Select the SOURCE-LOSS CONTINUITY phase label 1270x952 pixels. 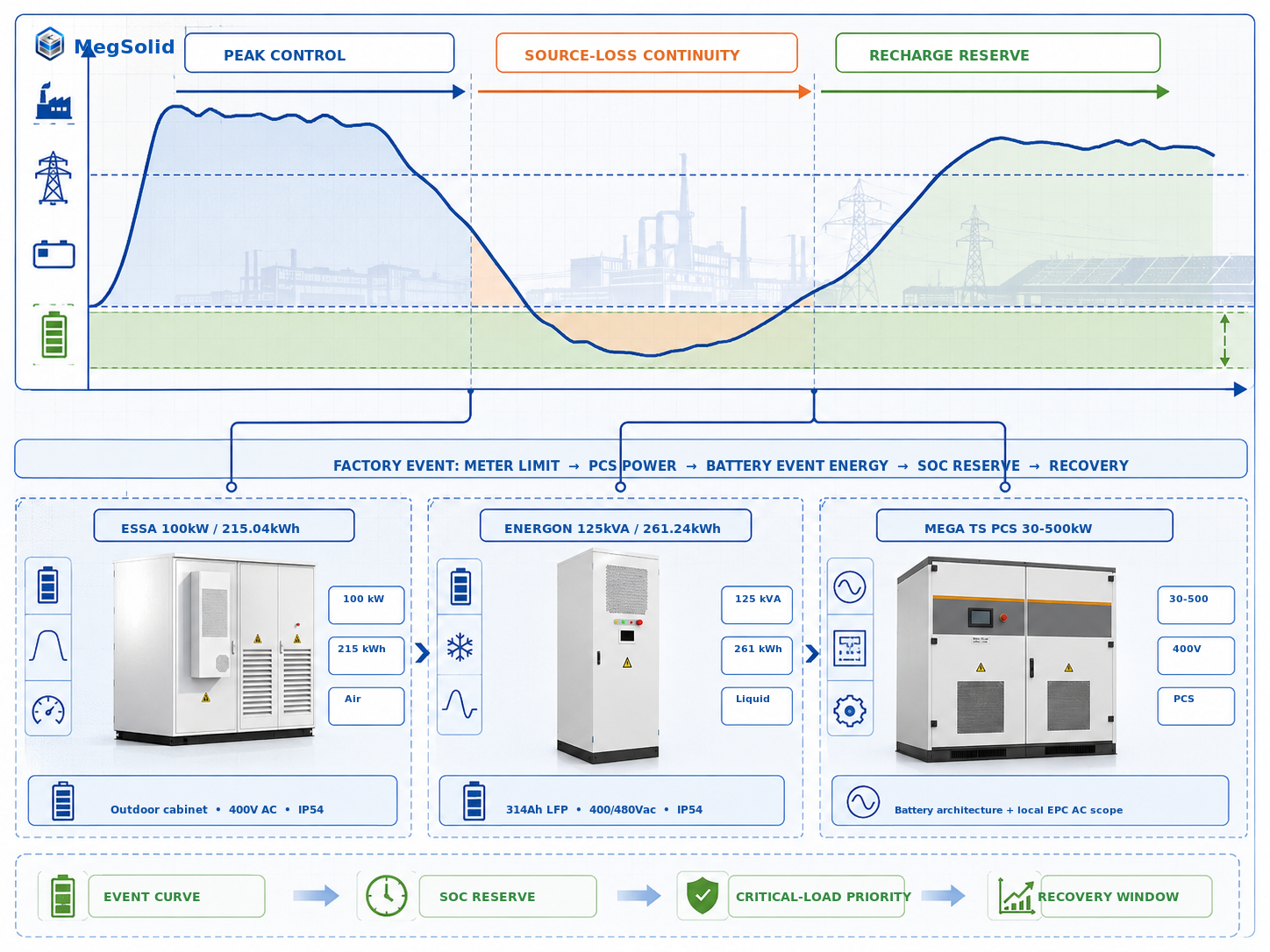(646, 53)
